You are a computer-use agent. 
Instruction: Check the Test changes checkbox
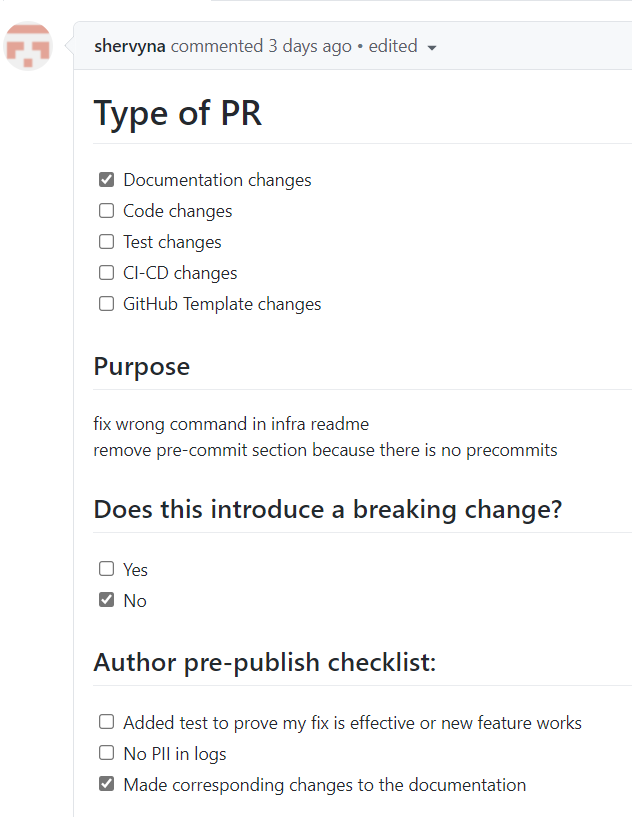pyautogui.click(x=106, y=241)
